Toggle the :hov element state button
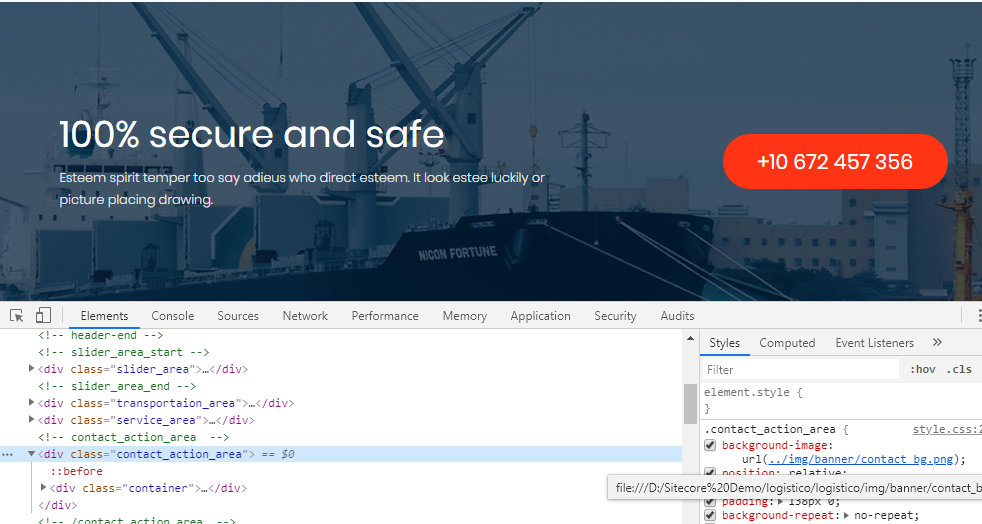 [922, 369]
